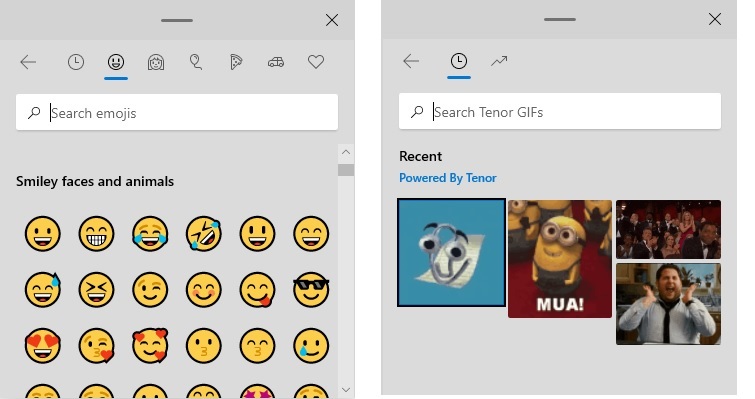Screen dimensions: 755x399
Task: Insert the smiling face with three hearts emoji
Action: point(150,346)
